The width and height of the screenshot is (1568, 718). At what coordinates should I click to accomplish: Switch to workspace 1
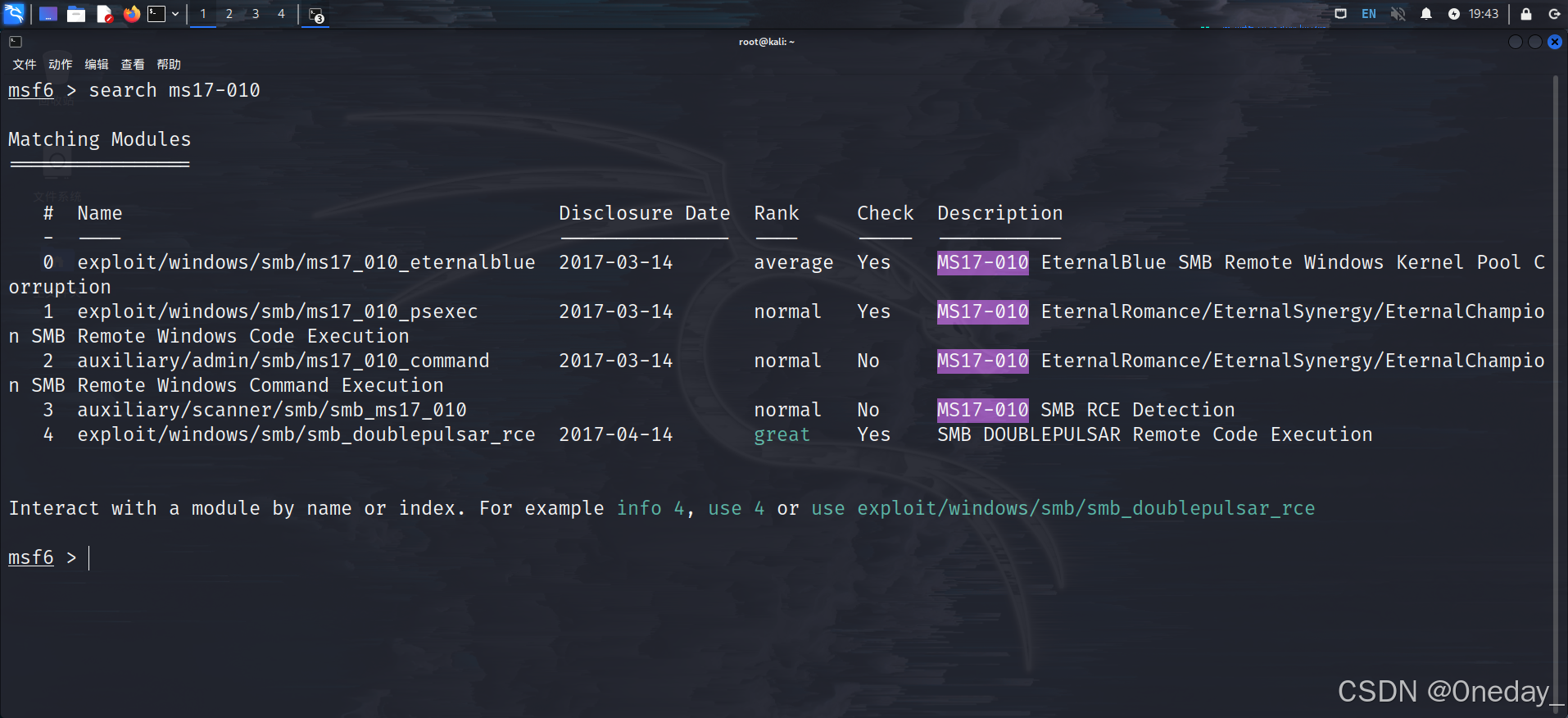tap(203, 14)
